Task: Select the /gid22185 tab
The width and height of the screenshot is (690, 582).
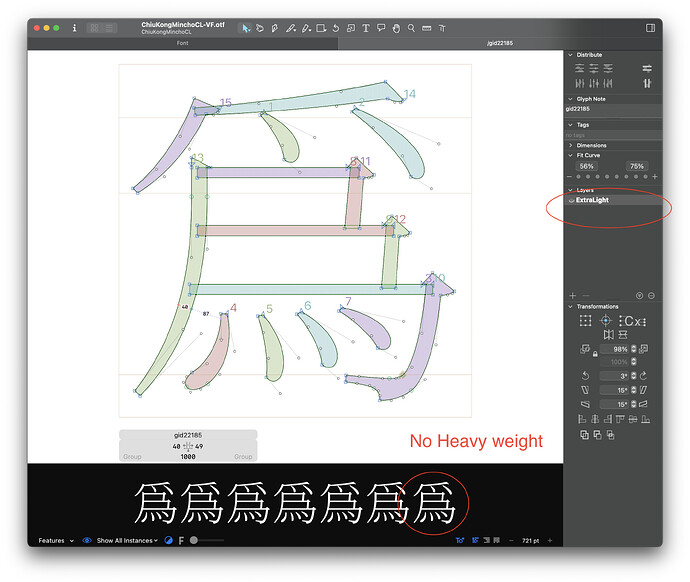Action: [x=500, y=44]
